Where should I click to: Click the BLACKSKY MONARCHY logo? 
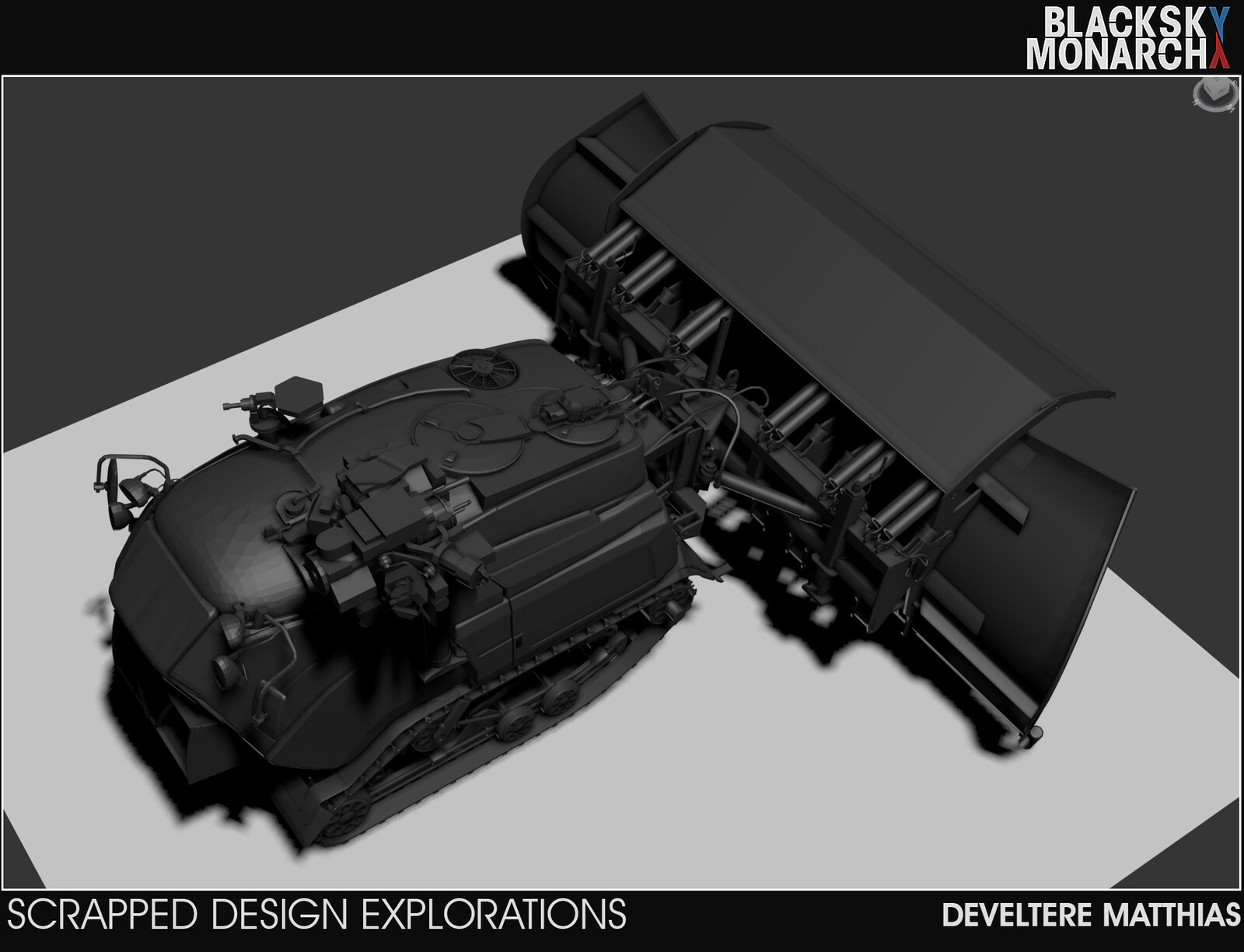pos(1129,38)
